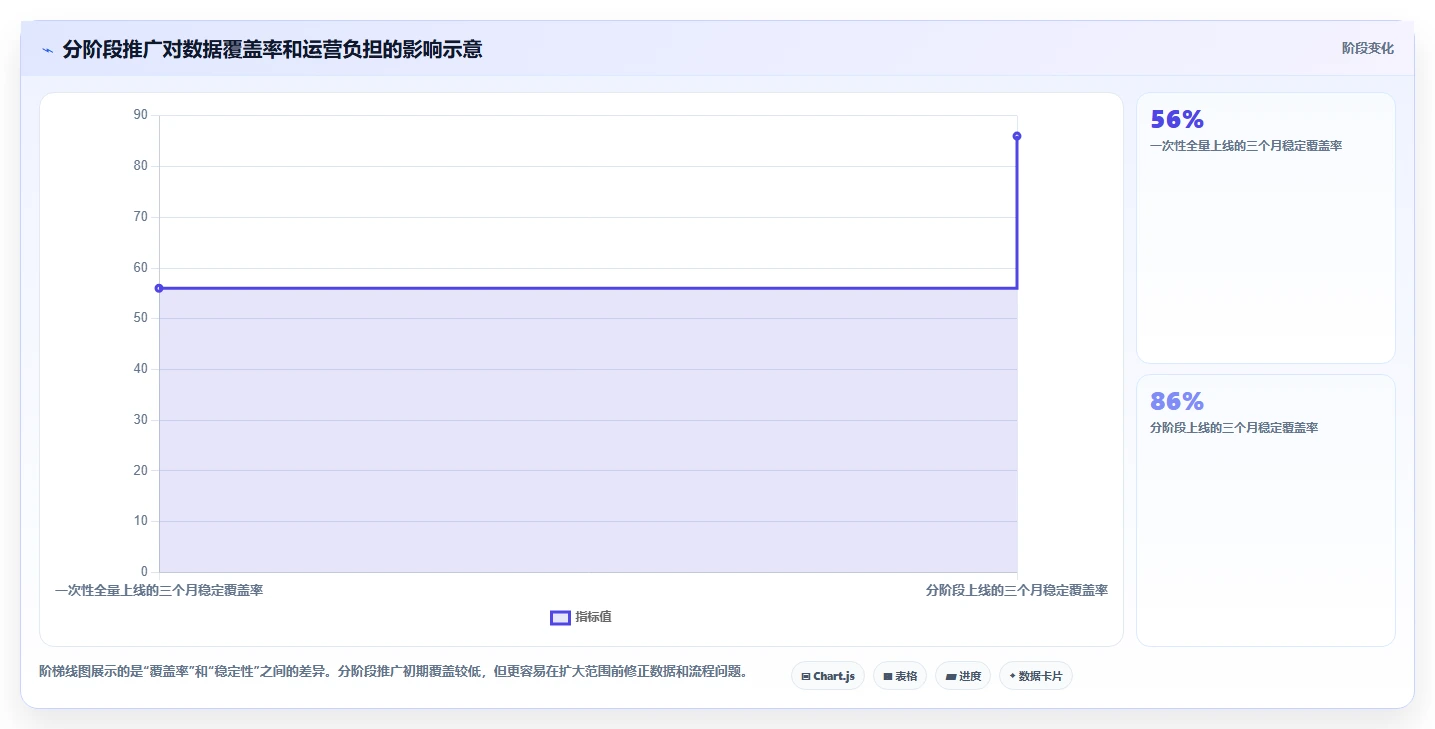Click the x-axis label 分阶段上线的三个月稳定覆盖率
The height and width of the screenshot is (729, 1435).
[1017, 591]
